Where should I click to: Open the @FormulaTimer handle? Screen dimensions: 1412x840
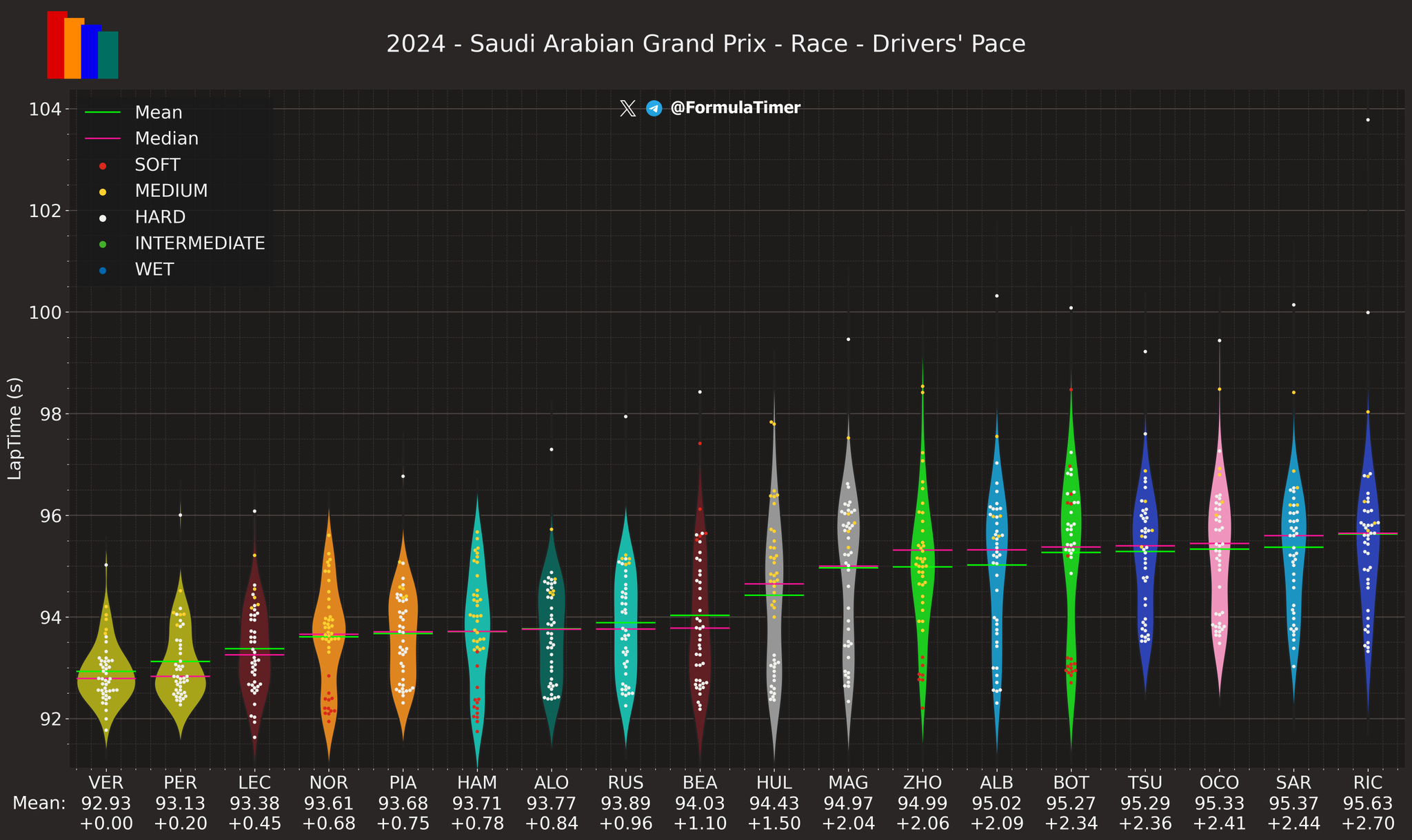pos(735,107)
